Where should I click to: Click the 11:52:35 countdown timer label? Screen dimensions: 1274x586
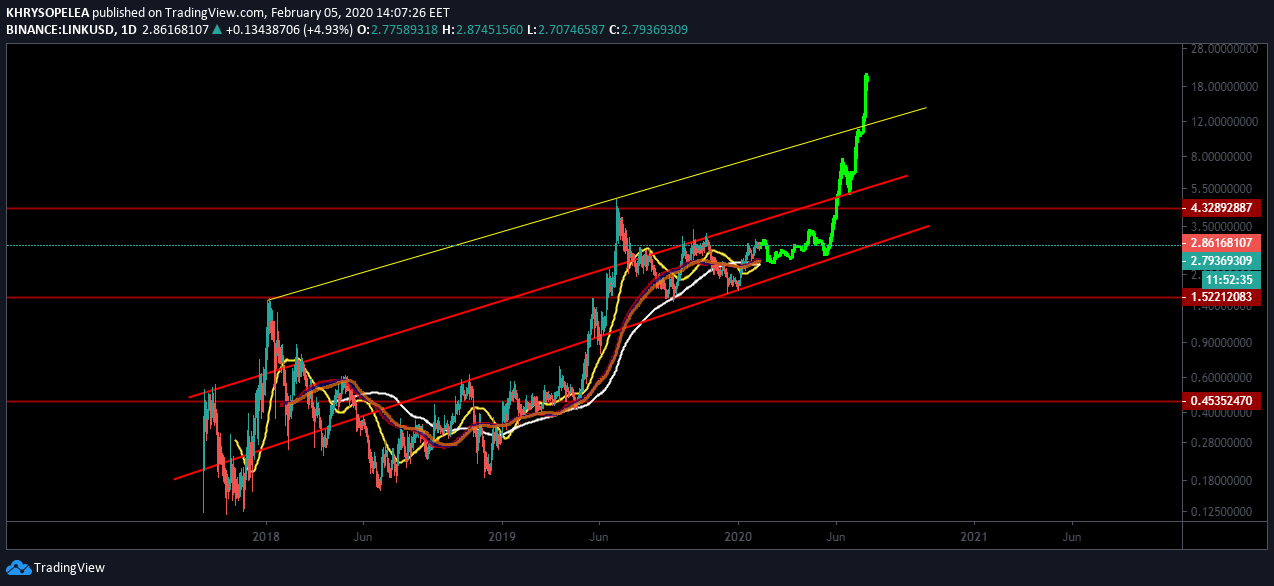(x=1229, y=279)
